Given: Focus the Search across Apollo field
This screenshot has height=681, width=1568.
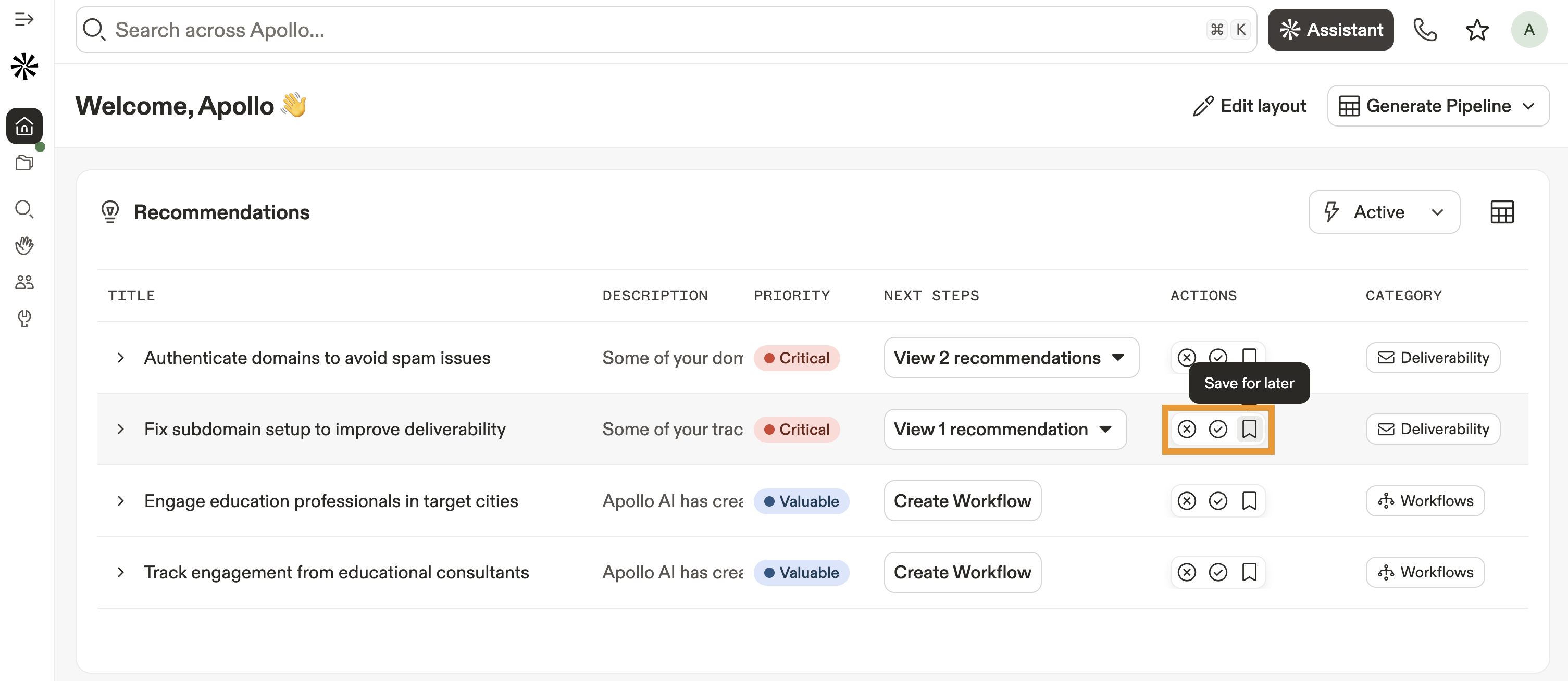Looking at the screenshot, I should (608, 30).
